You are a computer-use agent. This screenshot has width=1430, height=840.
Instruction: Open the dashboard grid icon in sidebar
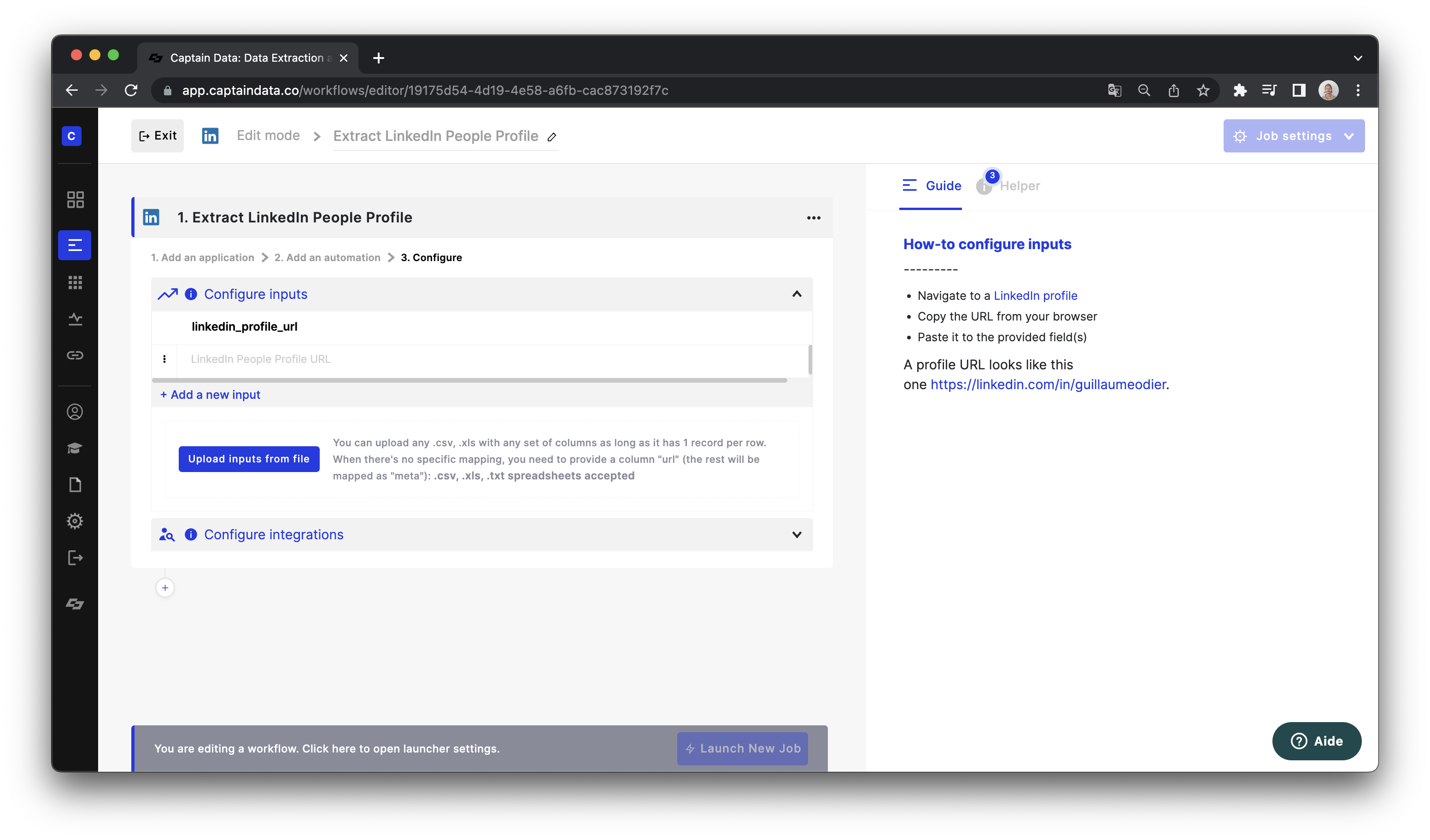click(x=75, y=200)
